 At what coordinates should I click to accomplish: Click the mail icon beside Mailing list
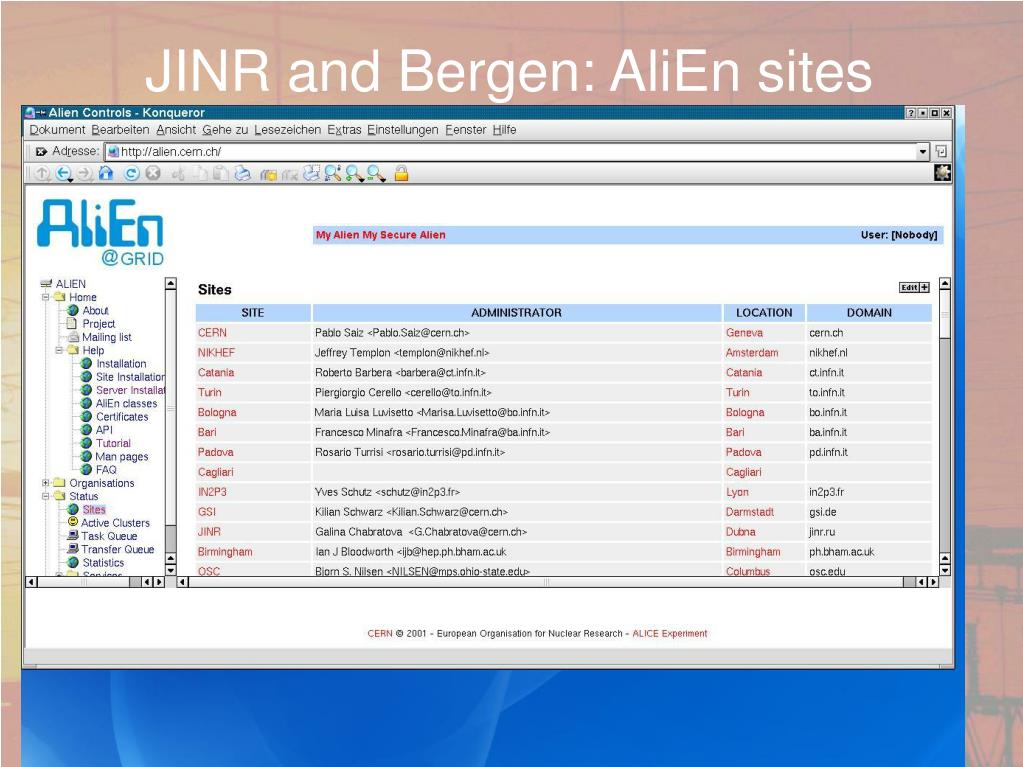(73, 337)
